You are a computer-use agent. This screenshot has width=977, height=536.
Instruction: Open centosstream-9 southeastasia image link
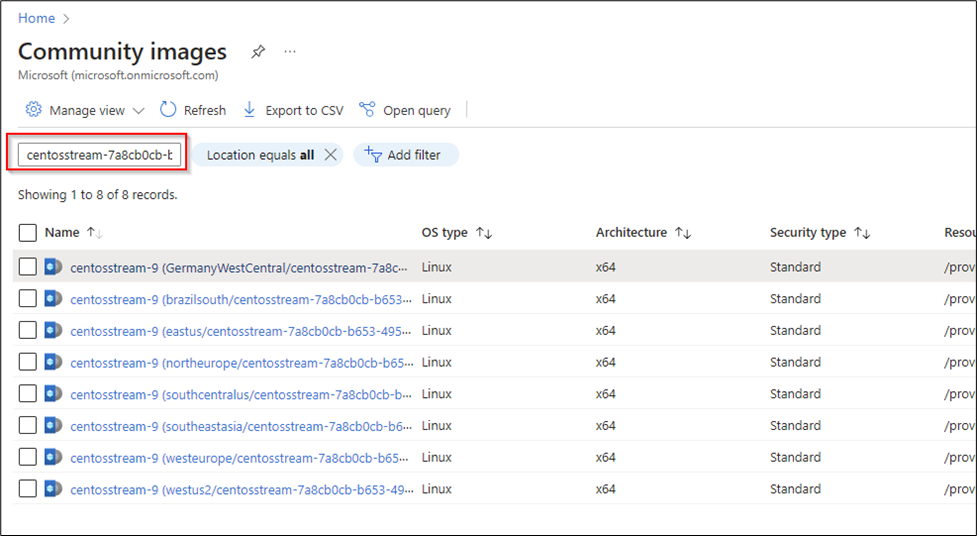click(x=241, y=427)
